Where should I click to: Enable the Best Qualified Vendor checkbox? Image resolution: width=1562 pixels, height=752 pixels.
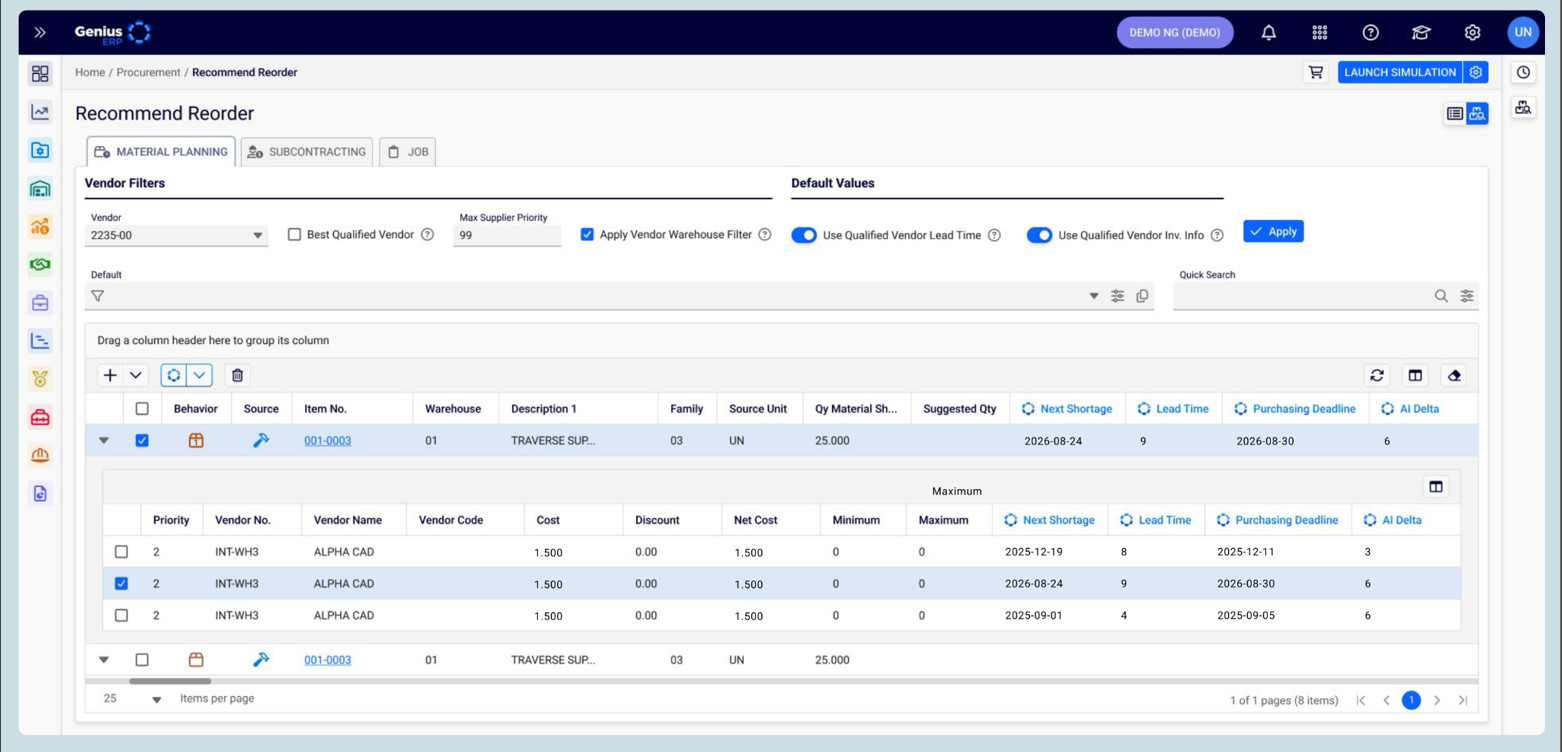coord(294,234)
